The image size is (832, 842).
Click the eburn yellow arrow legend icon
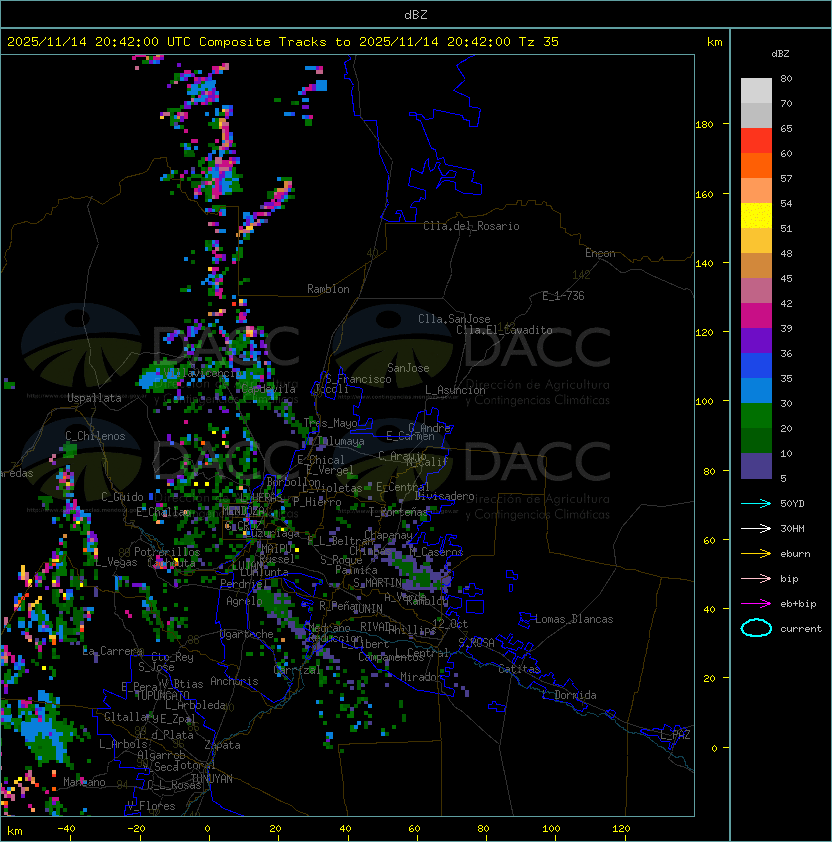756,553
